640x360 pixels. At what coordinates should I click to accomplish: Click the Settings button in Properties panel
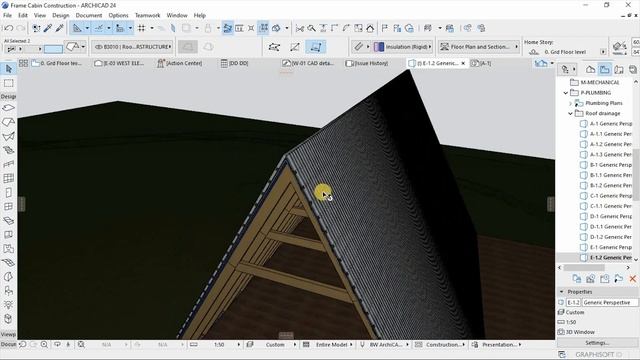(597, 343)
